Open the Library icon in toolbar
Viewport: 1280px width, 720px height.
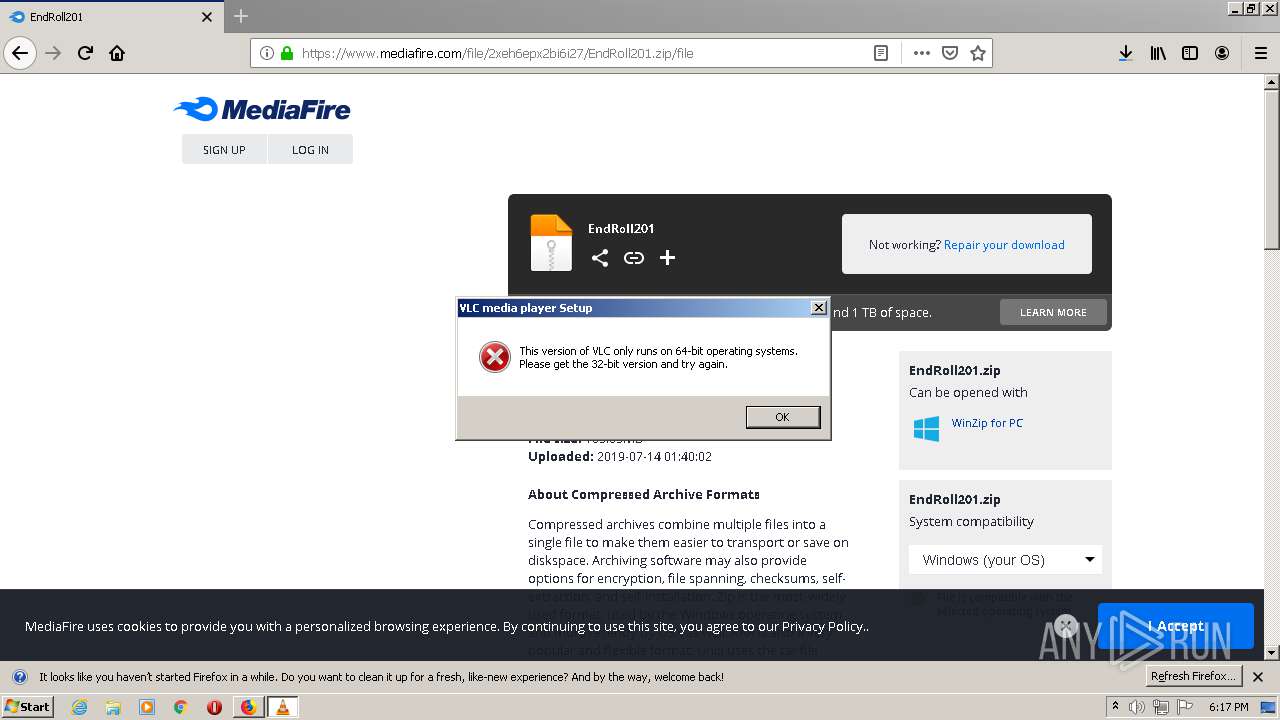pos(1158,53)
